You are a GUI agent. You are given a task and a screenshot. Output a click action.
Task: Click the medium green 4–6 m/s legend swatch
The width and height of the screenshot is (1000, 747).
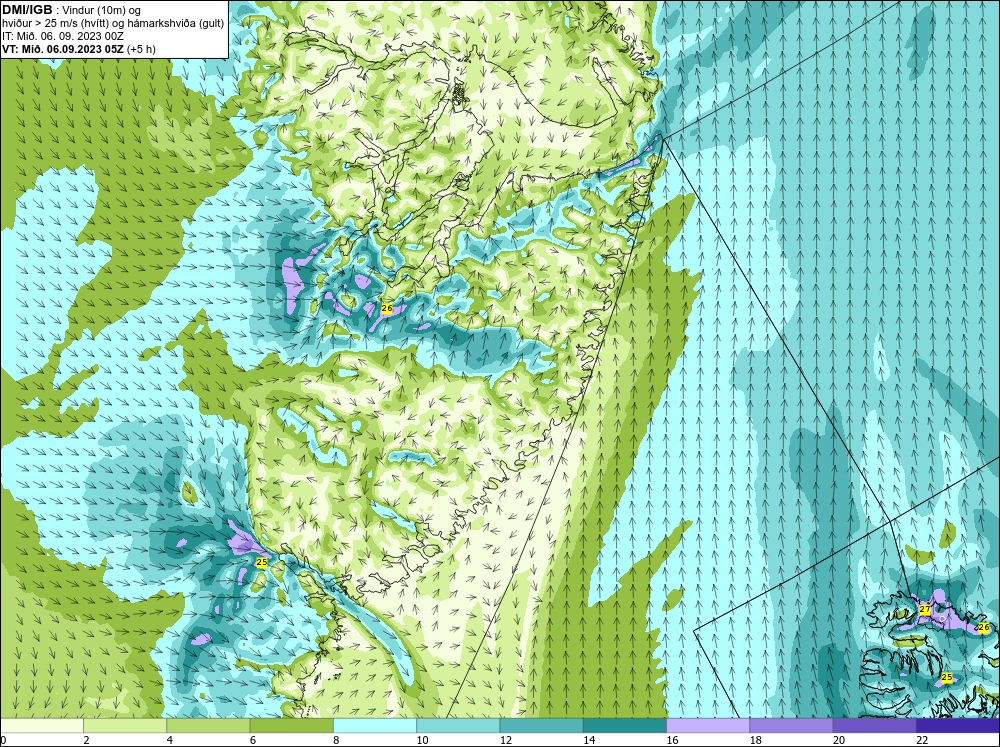pyautogui.click(x=208, y=725)
